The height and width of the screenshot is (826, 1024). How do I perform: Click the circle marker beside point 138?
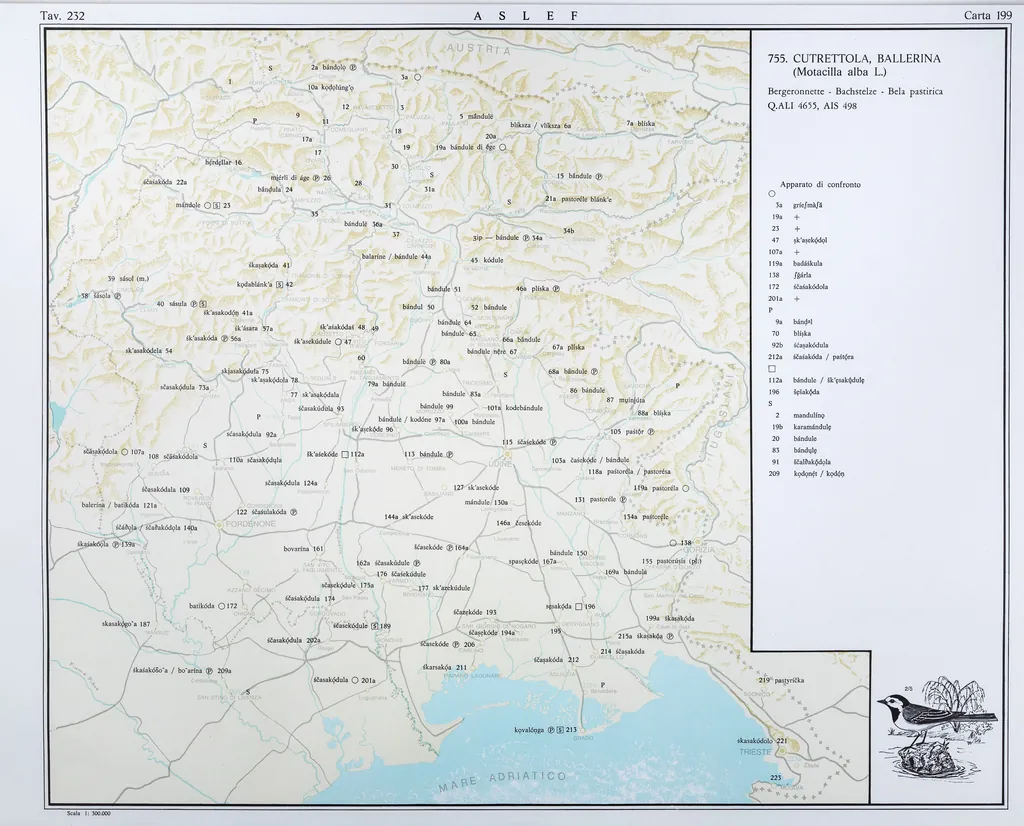point(673,543)
